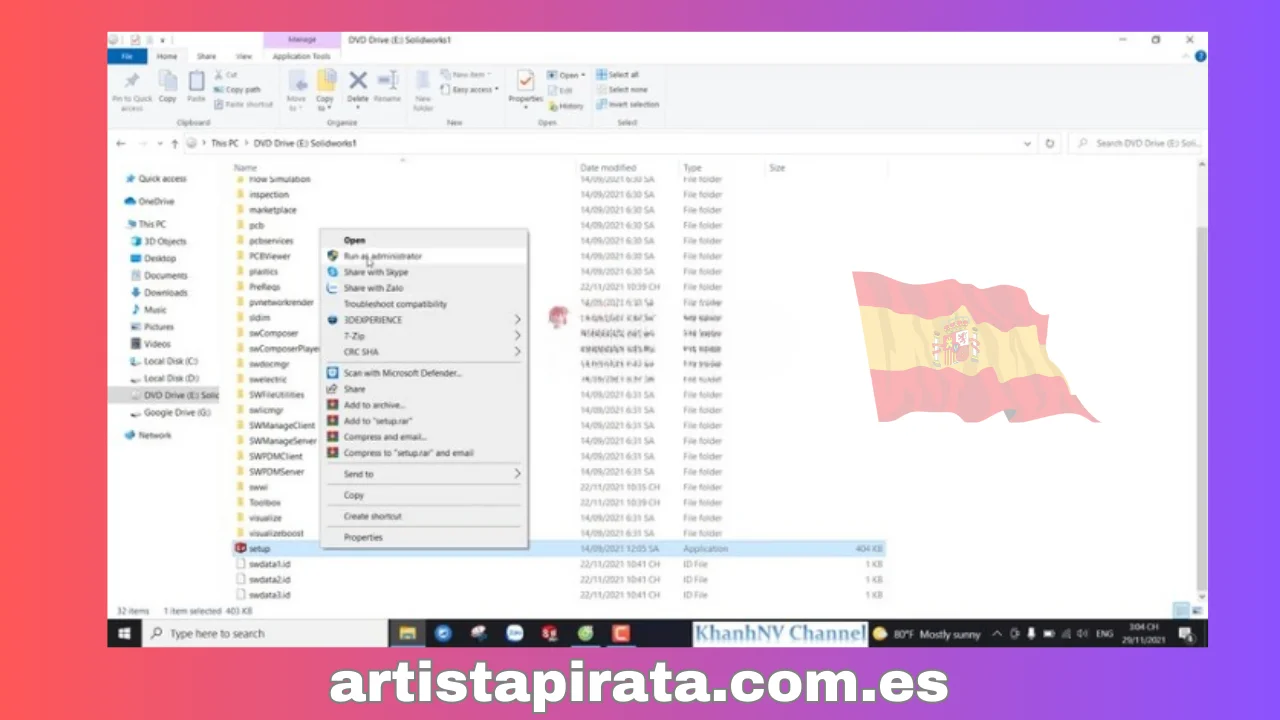This screenshot has width=1280, height=720.
Task: Select Quick access in navigation pane
Action: [x=162, y=179]
